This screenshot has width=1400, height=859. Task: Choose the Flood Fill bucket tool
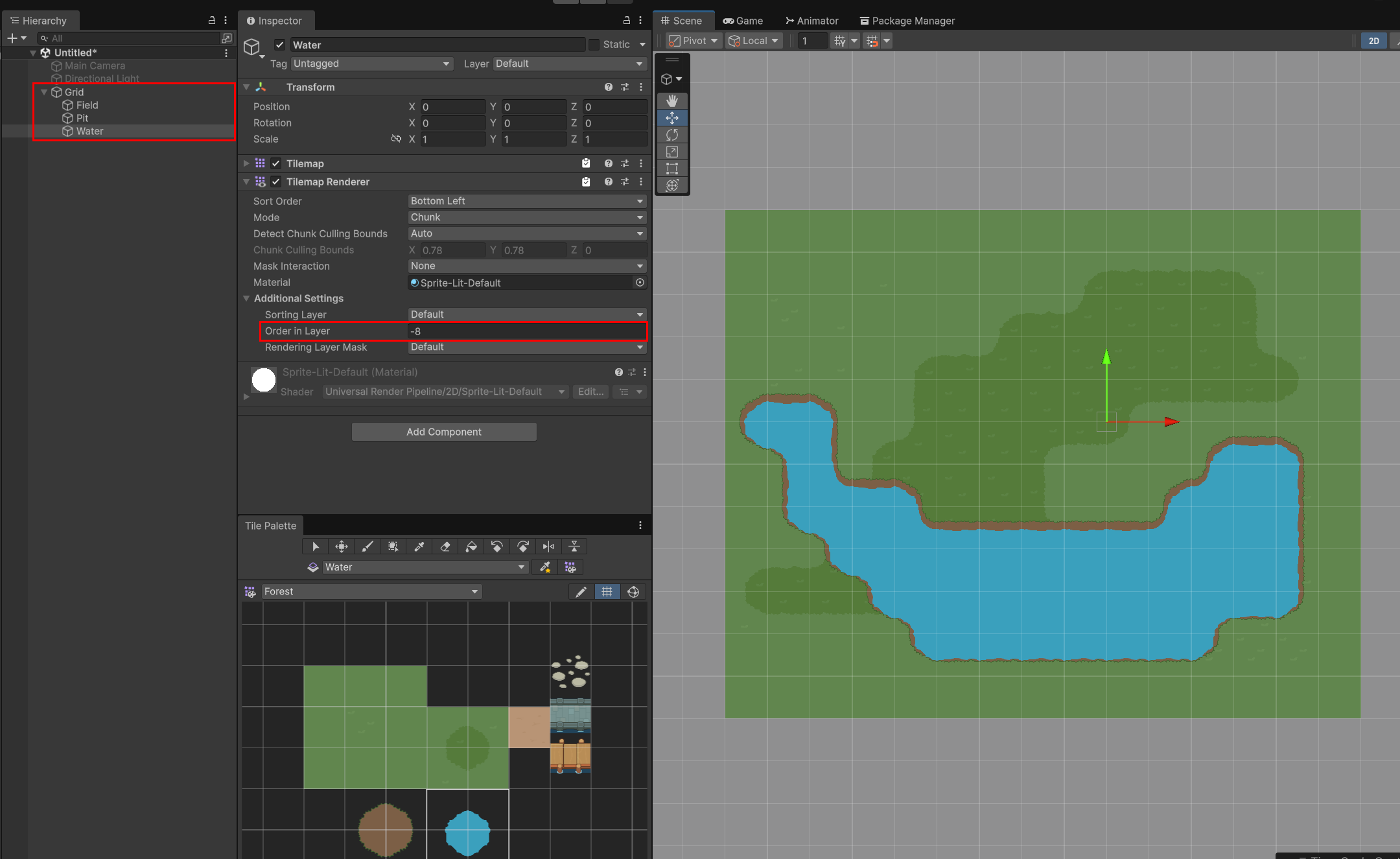pyautogui.click(x=471, y=547)
